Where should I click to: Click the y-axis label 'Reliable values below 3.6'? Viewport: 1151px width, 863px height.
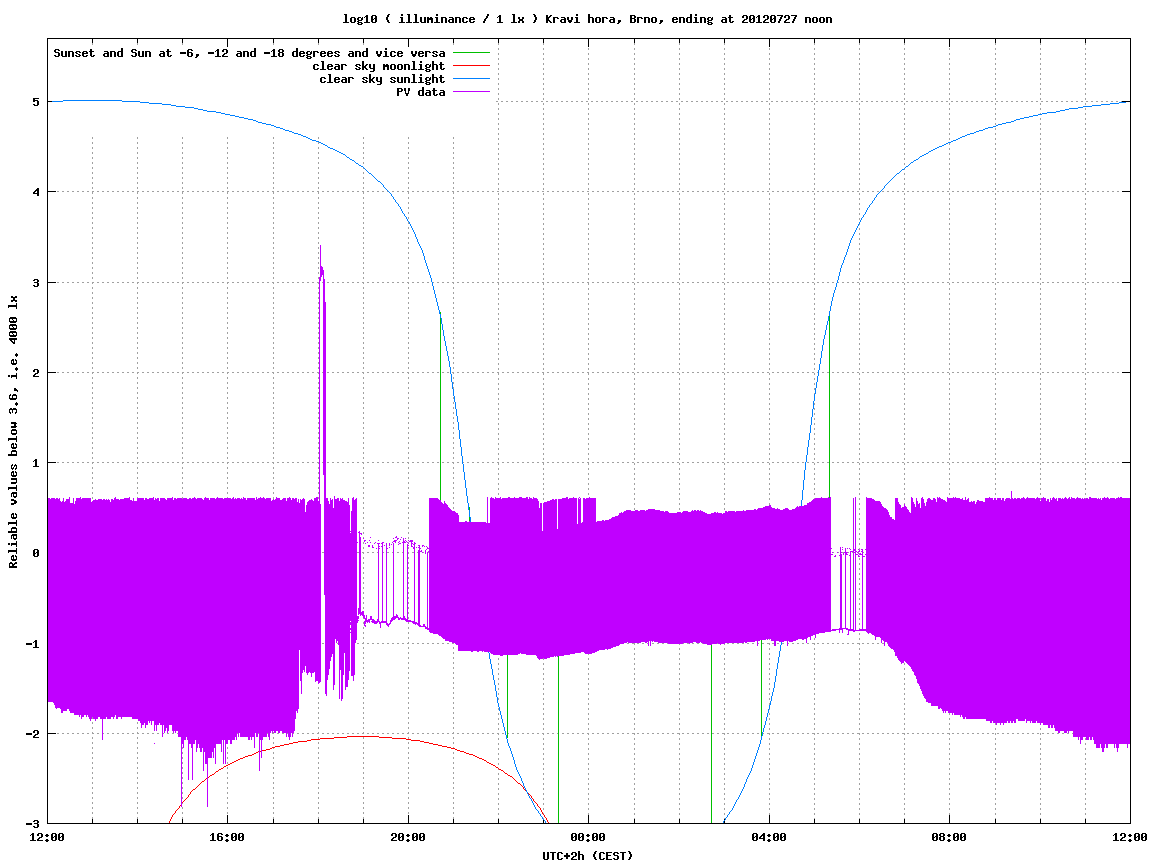point(13,432)
